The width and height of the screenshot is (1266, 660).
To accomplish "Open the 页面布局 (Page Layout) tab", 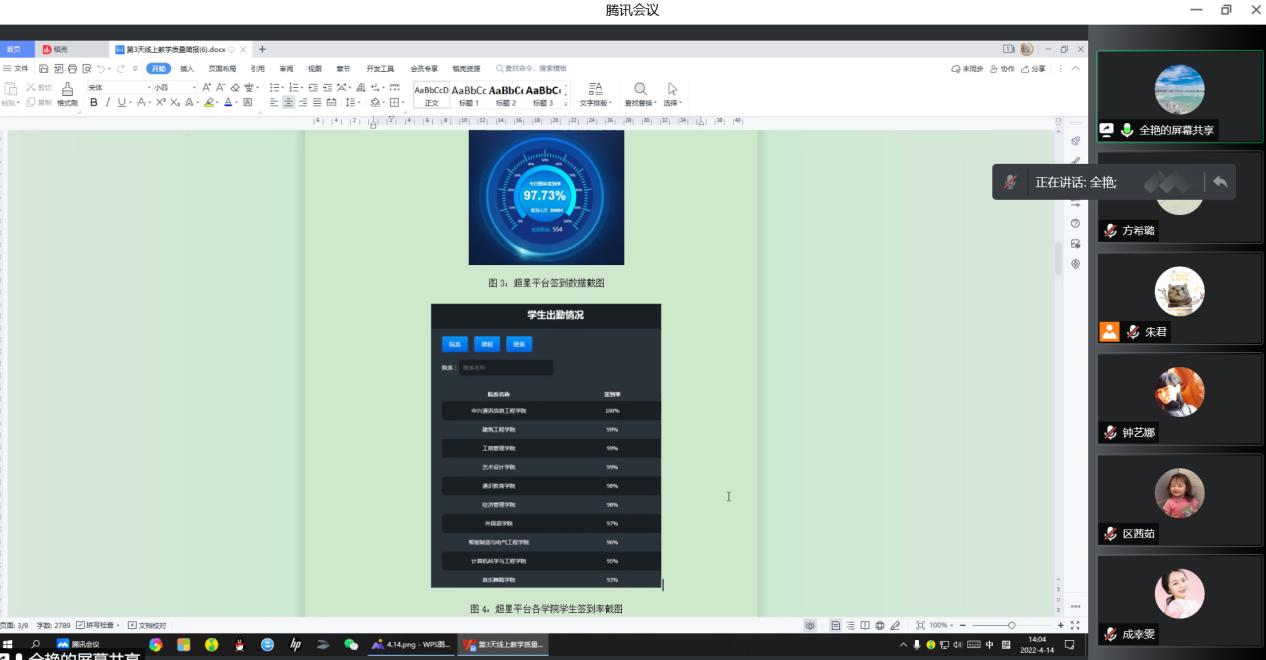I will coord(222,69).
